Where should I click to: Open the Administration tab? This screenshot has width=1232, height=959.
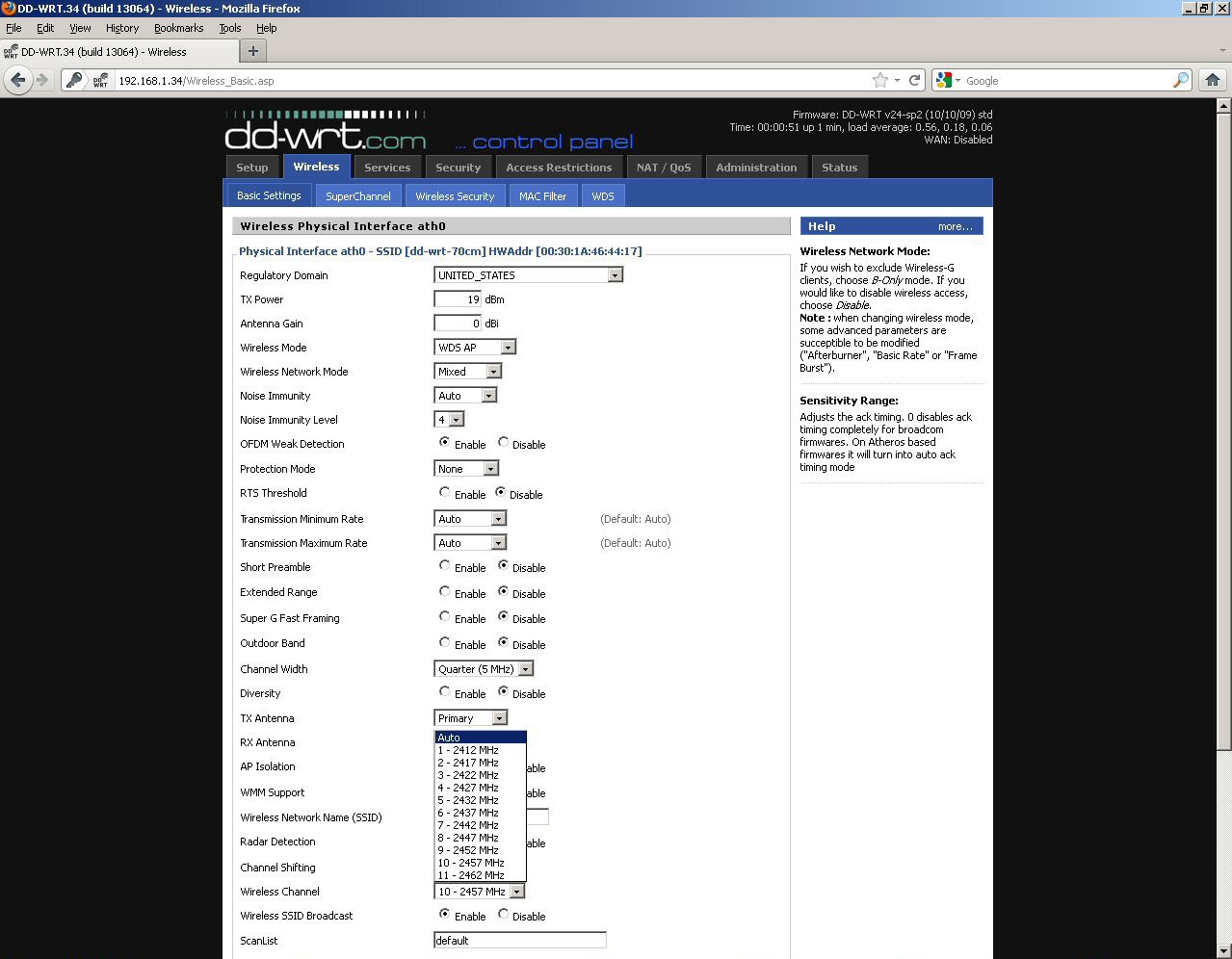coord(756,168)
